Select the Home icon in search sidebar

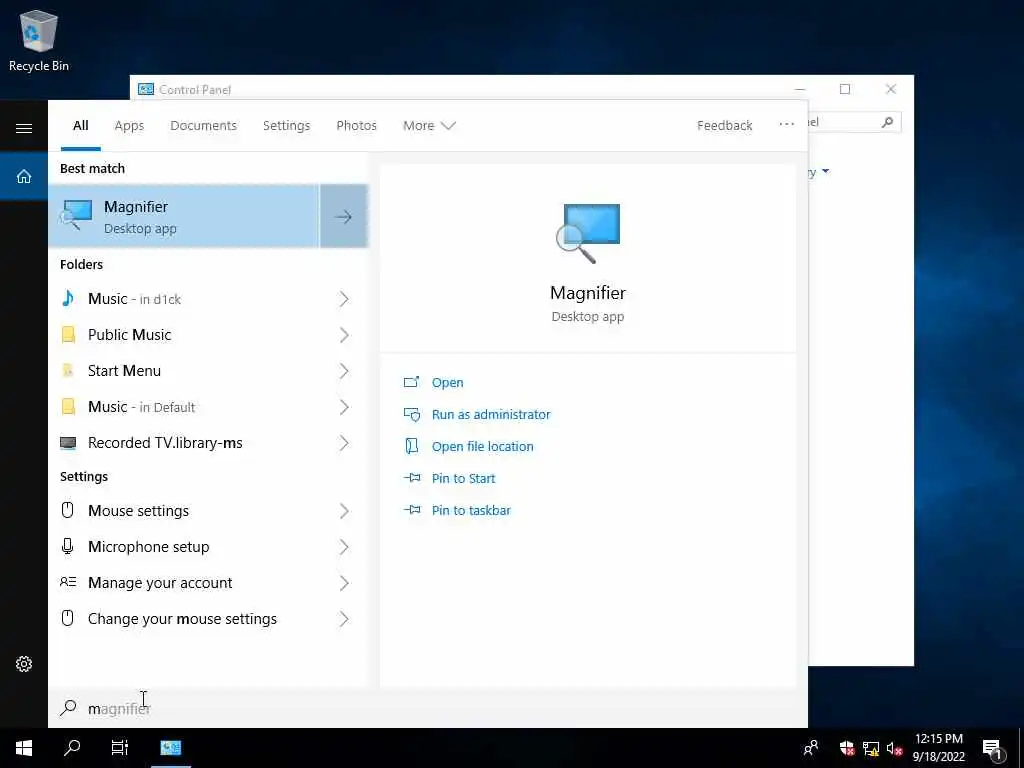click(24, 176)
